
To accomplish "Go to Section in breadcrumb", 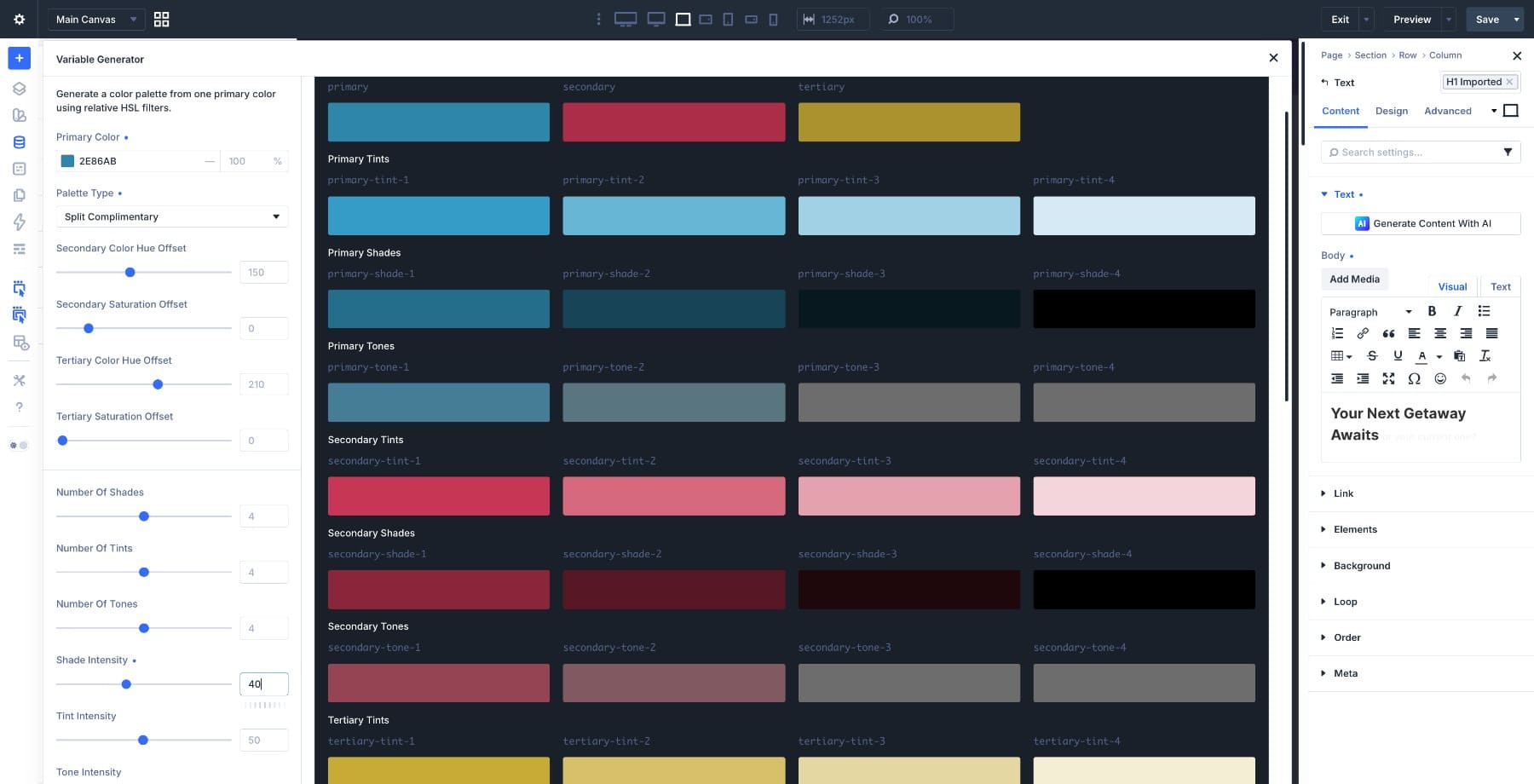I will click(x=1370, y=55).
